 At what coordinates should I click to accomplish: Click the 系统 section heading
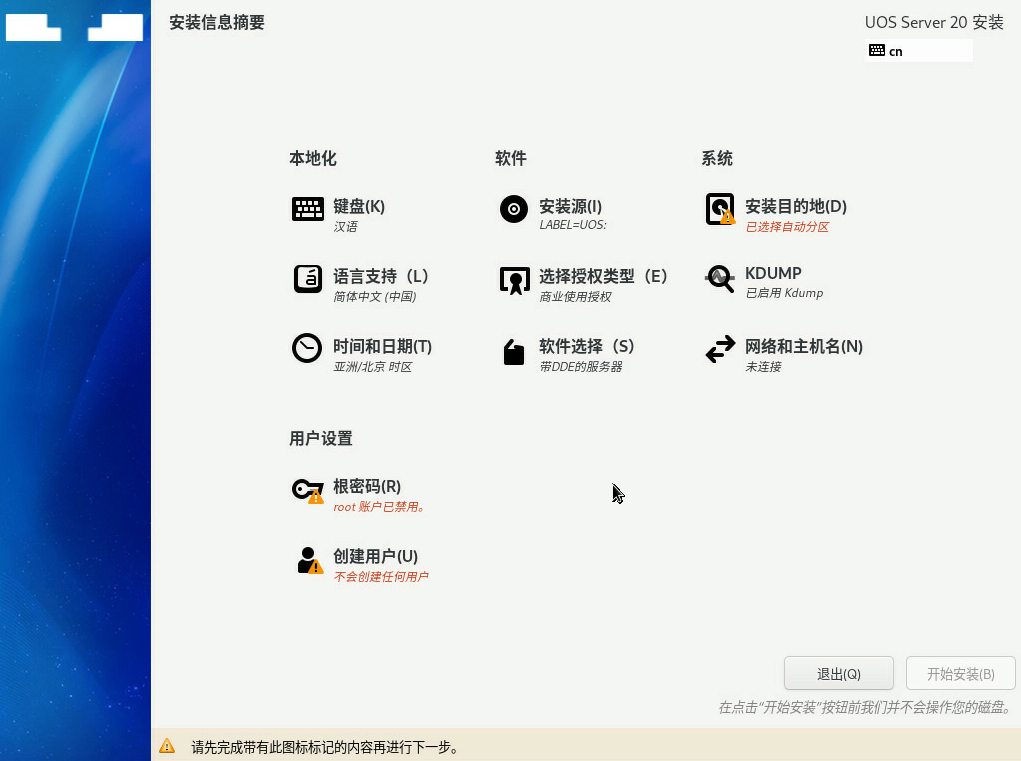point(717,158)
